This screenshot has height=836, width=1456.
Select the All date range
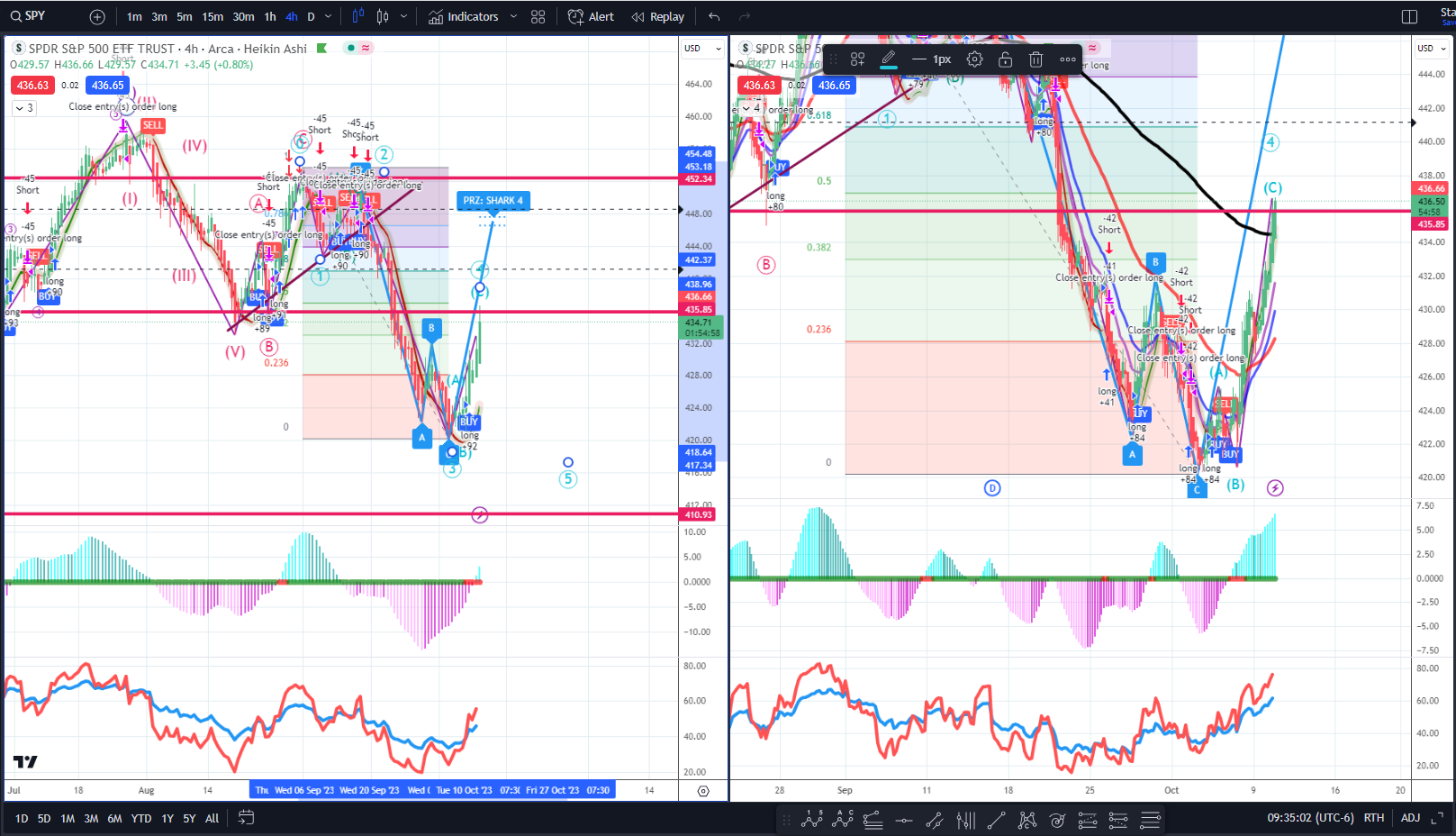(x=213, y=819)
